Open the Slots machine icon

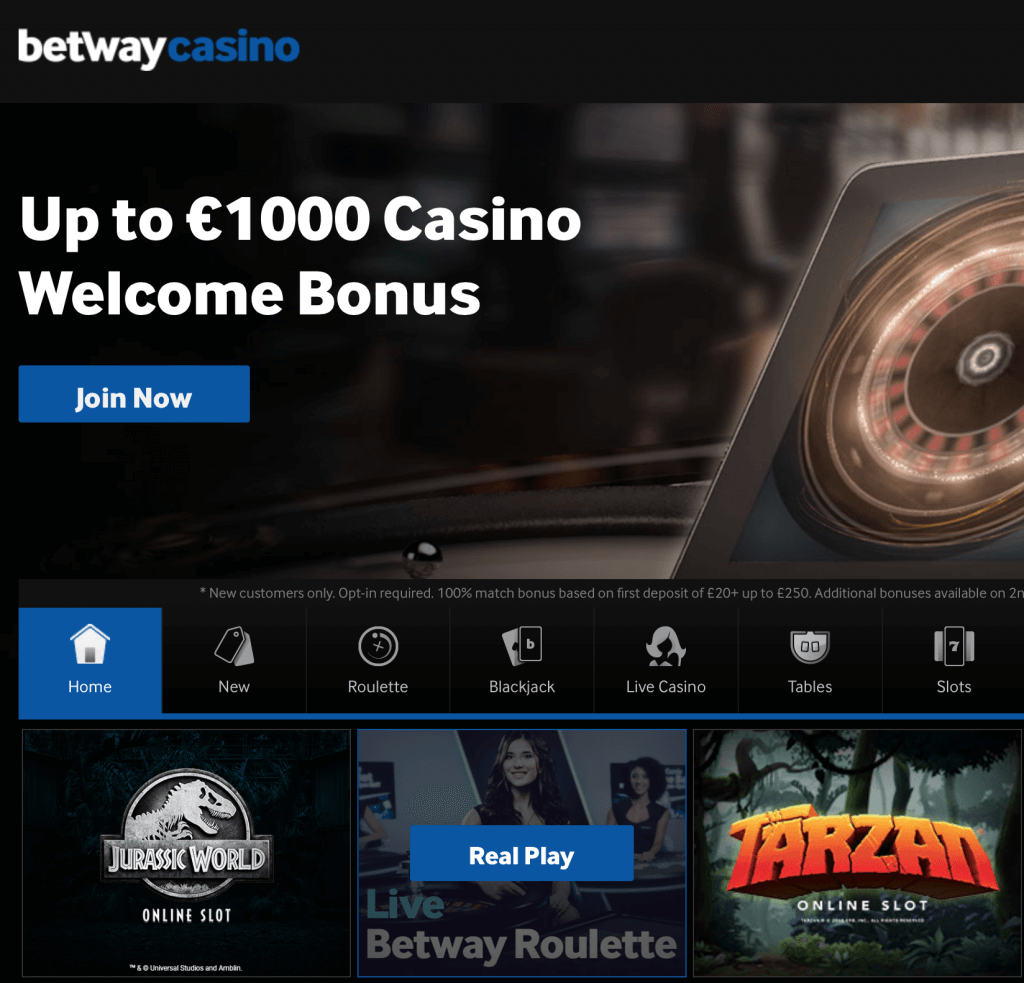coord(954,646)
